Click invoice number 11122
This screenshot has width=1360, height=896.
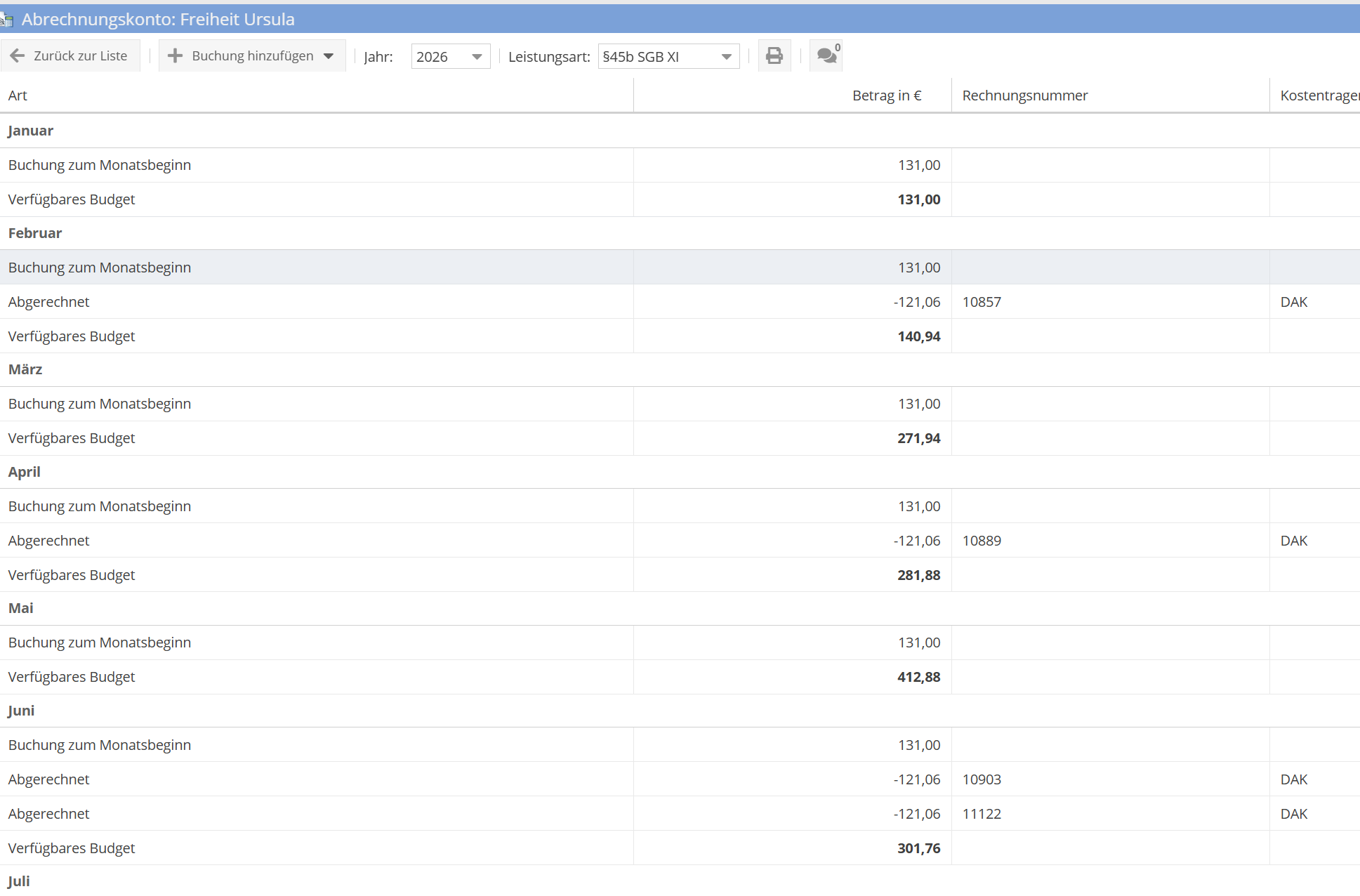[982, 814]
